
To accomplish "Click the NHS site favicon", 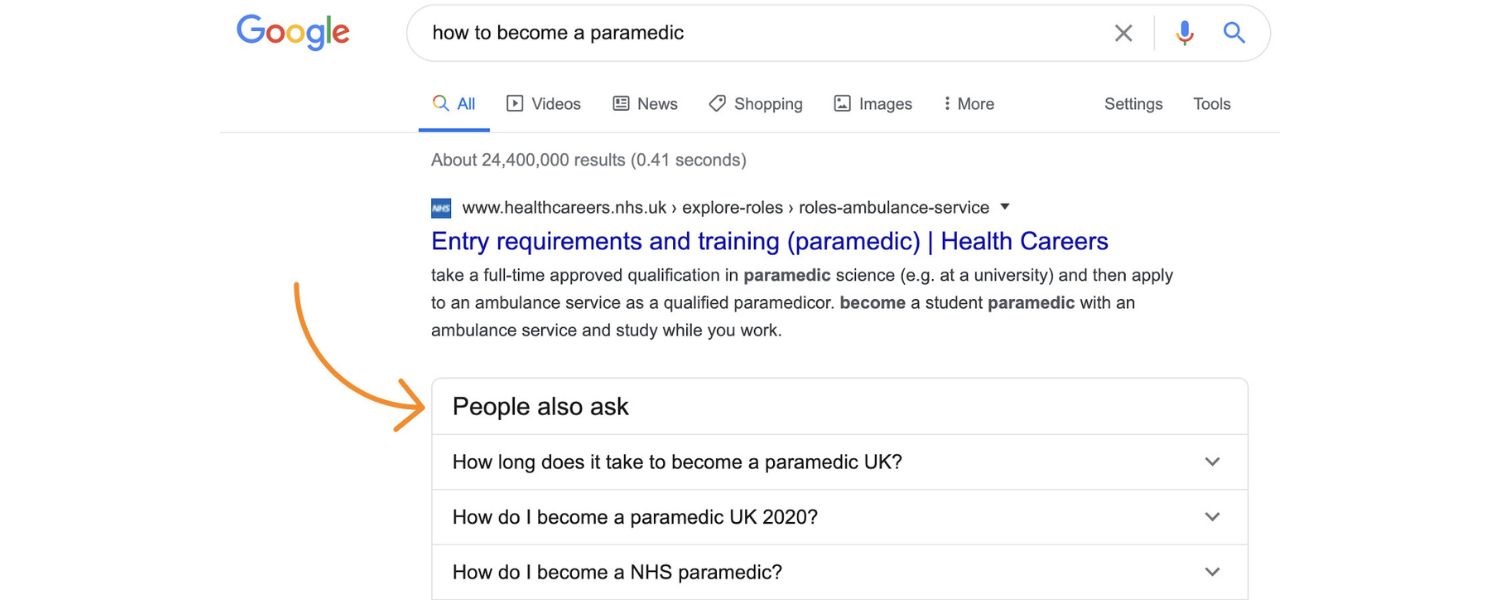I will pyautogui.click(x=440, y=207).
